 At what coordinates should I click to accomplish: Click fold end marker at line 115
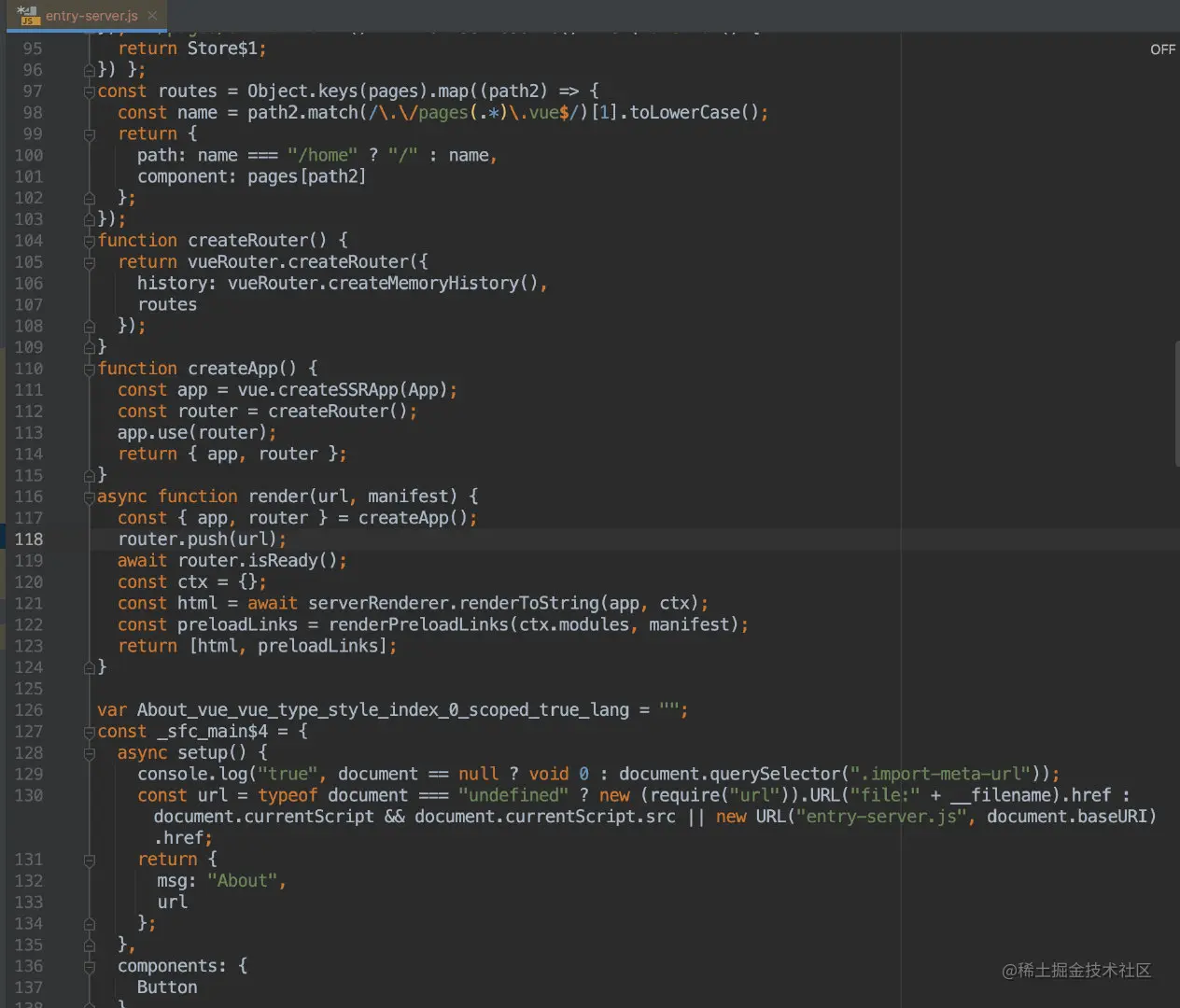(90, 475)
